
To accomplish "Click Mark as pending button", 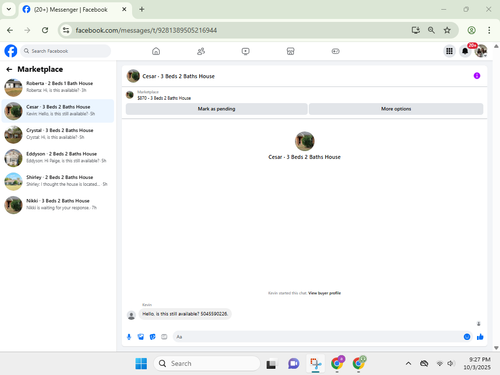I will 216,109.
